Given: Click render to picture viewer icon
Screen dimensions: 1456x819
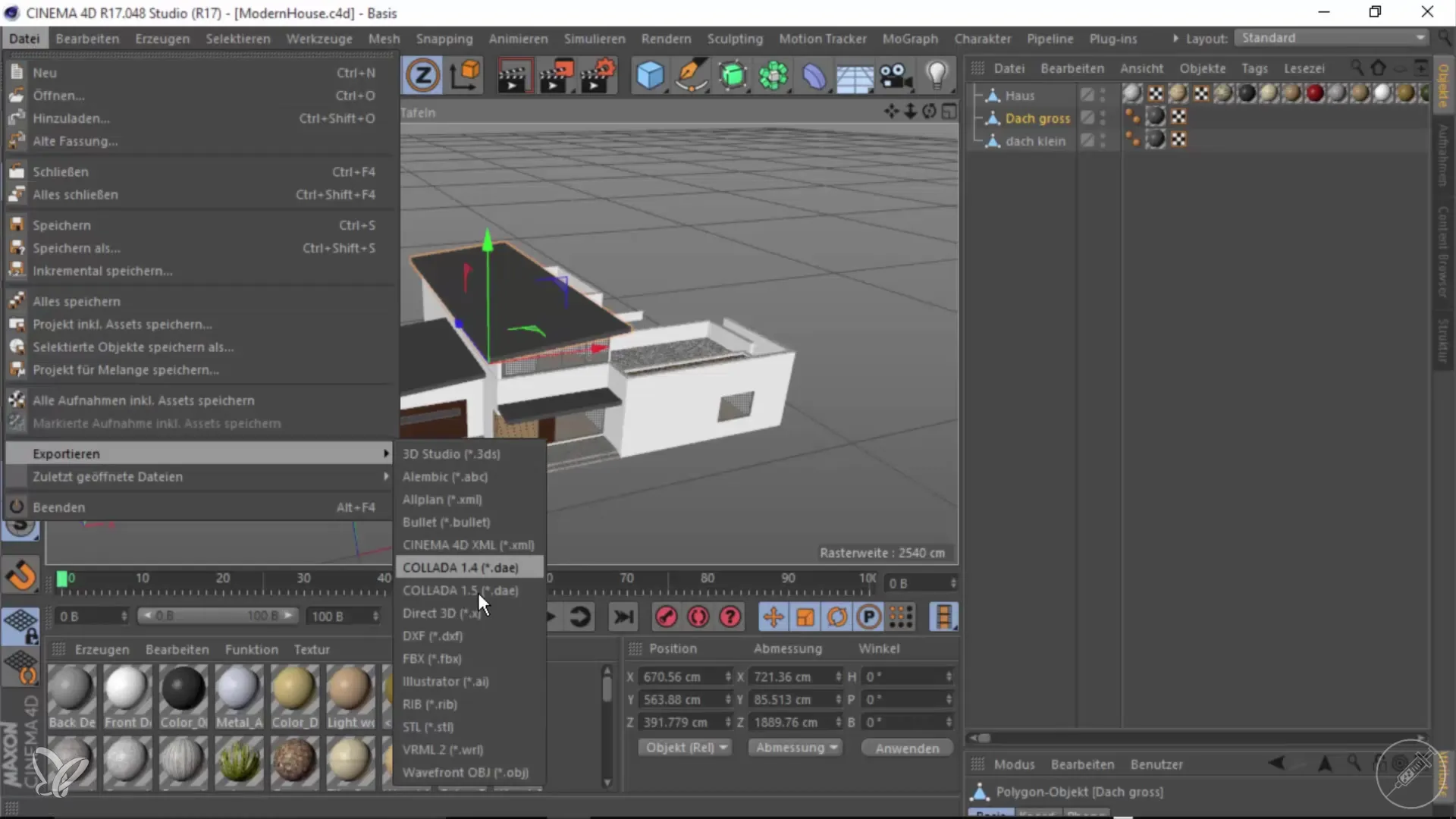Looking at the screenshot, I should [556, 76].
